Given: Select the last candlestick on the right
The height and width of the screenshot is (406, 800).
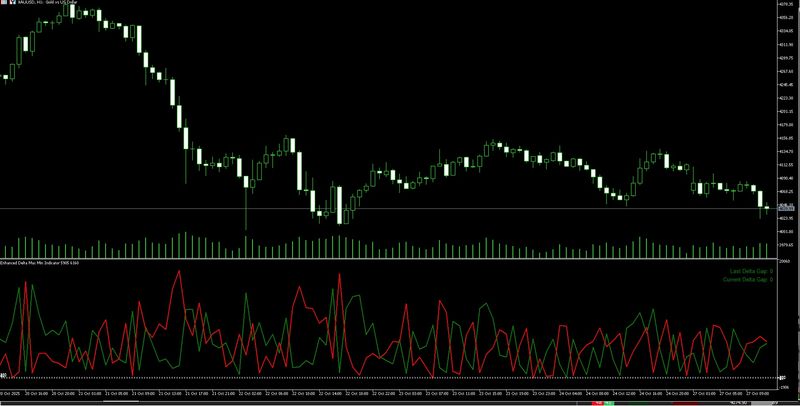Looking at the screenshot, I should point(767,207).
